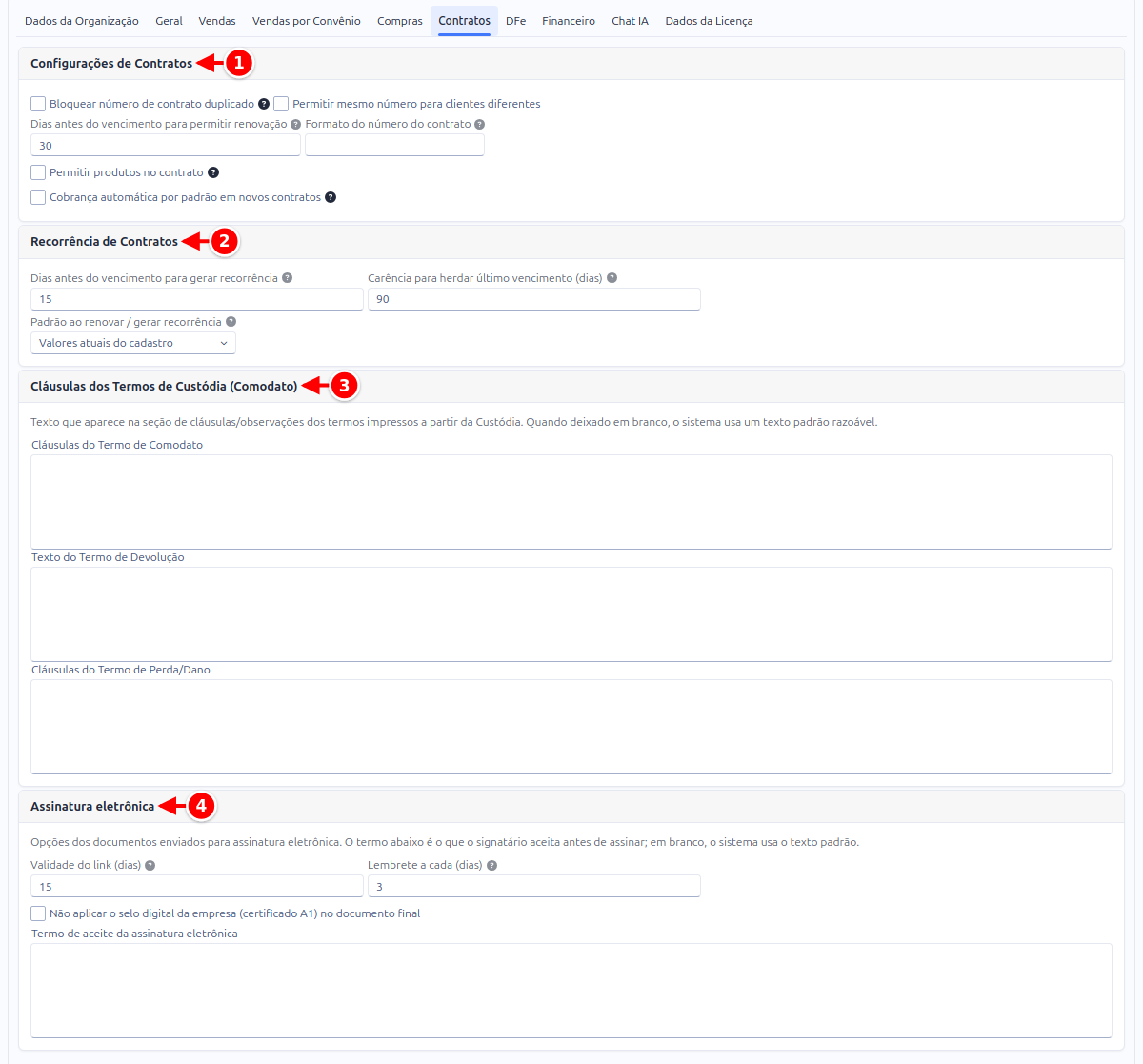Select the Vendas por Convênio tab
Viewport: 1143px width, 1064px height.
pyautogui.click(x=307, y=21)
